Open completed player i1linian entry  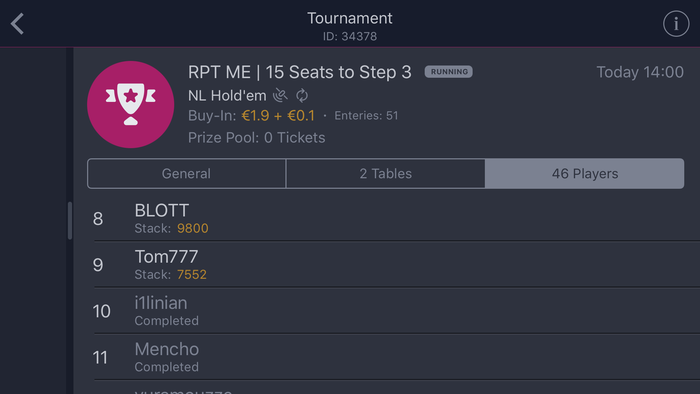[397, 311]
